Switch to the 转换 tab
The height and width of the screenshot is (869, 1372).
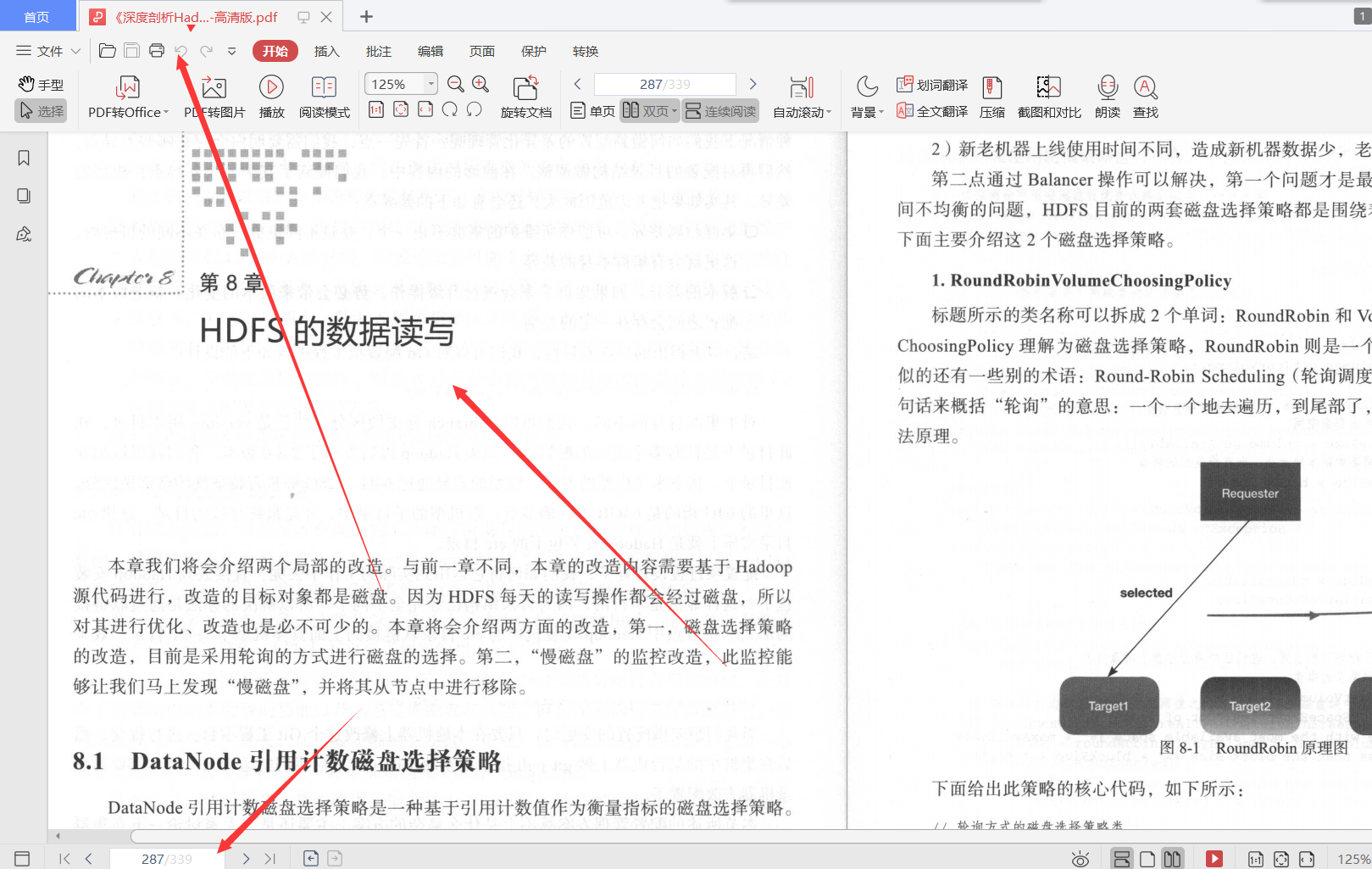586,51
